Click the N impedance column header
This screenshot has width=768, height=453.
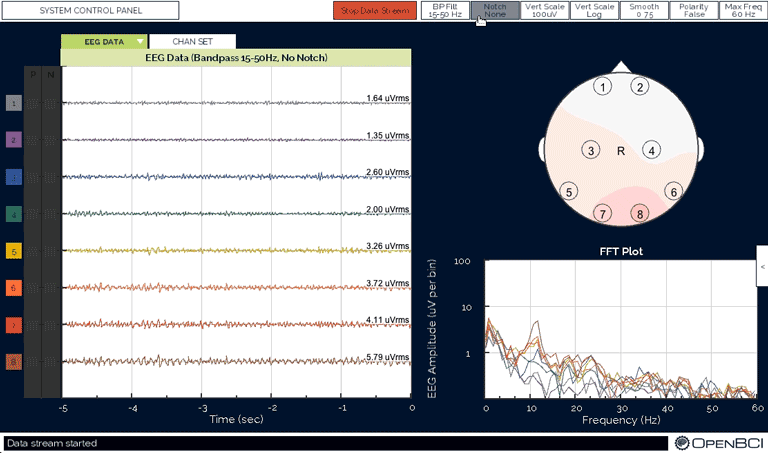click(x=50, y=75)
